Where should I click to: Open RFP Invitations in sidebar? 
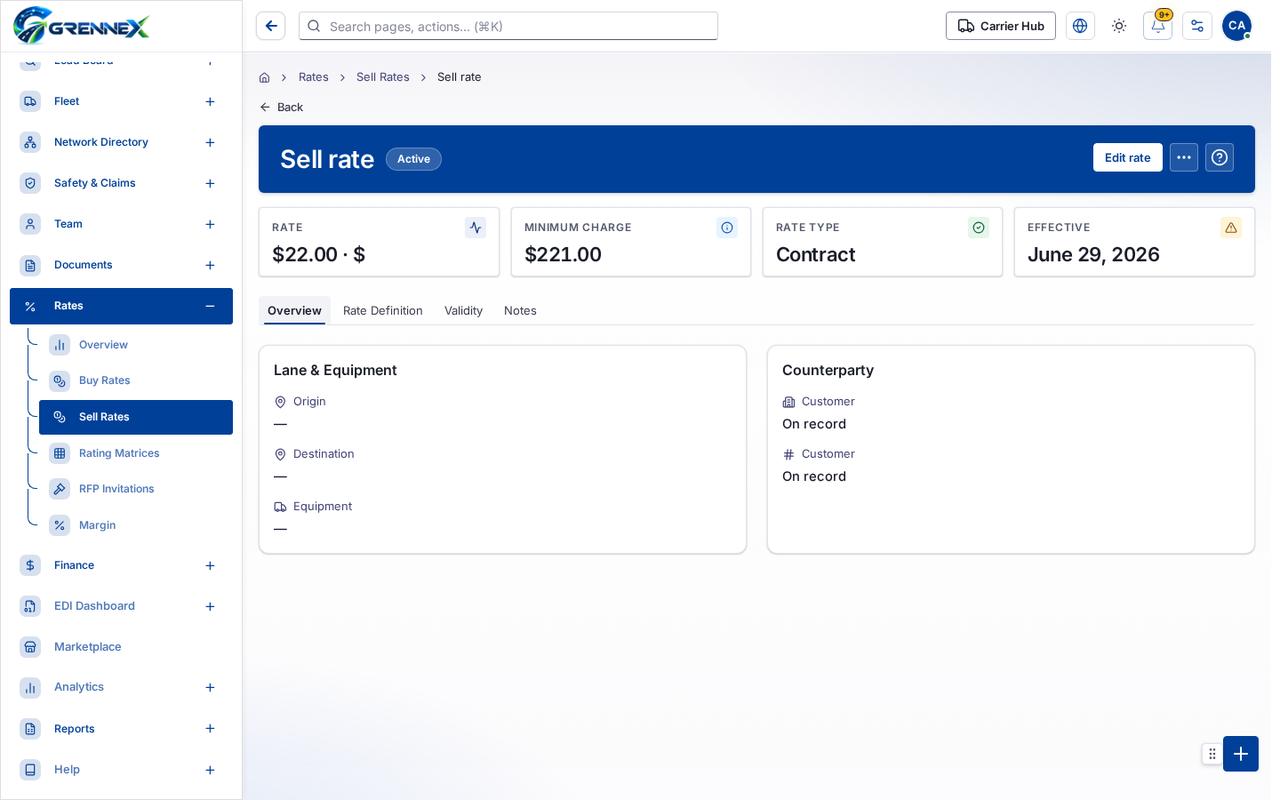(x=136, y=489)
